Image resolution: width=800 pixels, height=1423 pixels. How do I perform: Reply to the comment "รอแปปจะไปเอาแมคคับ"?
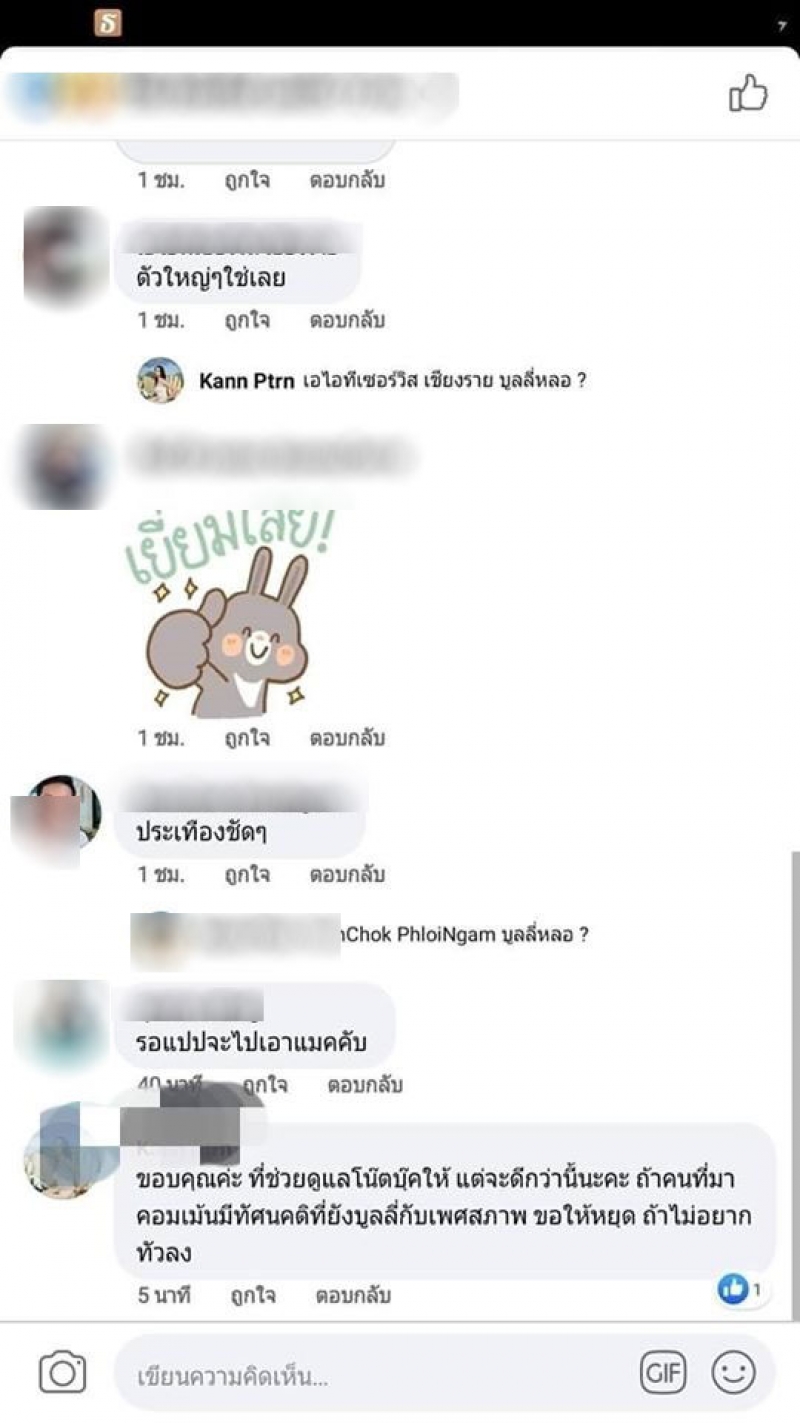click(365, 1084)
